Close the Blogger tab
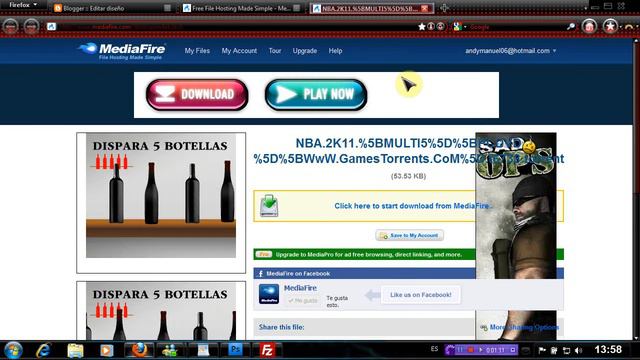The width and height of the screenshot is (640, 360). [x=167, y=8]
